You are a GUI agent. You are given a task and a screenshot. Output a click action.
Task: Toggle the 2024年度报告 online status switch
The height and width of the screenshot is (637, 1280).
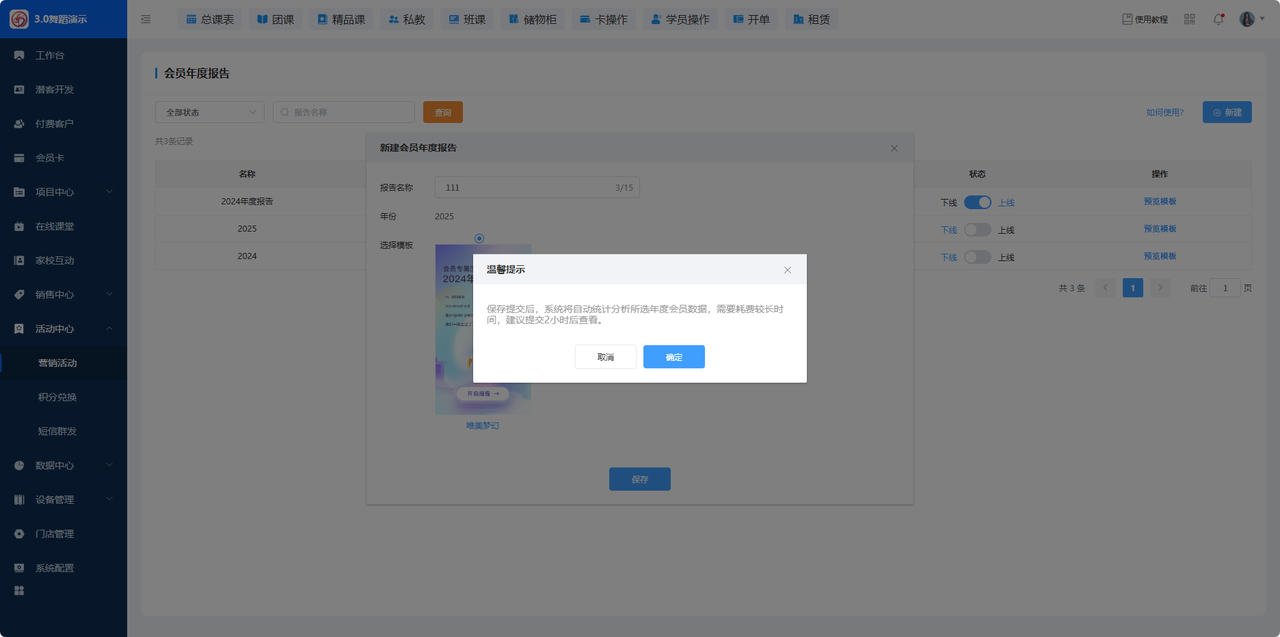pyautogui.click(x=977, y=202)
